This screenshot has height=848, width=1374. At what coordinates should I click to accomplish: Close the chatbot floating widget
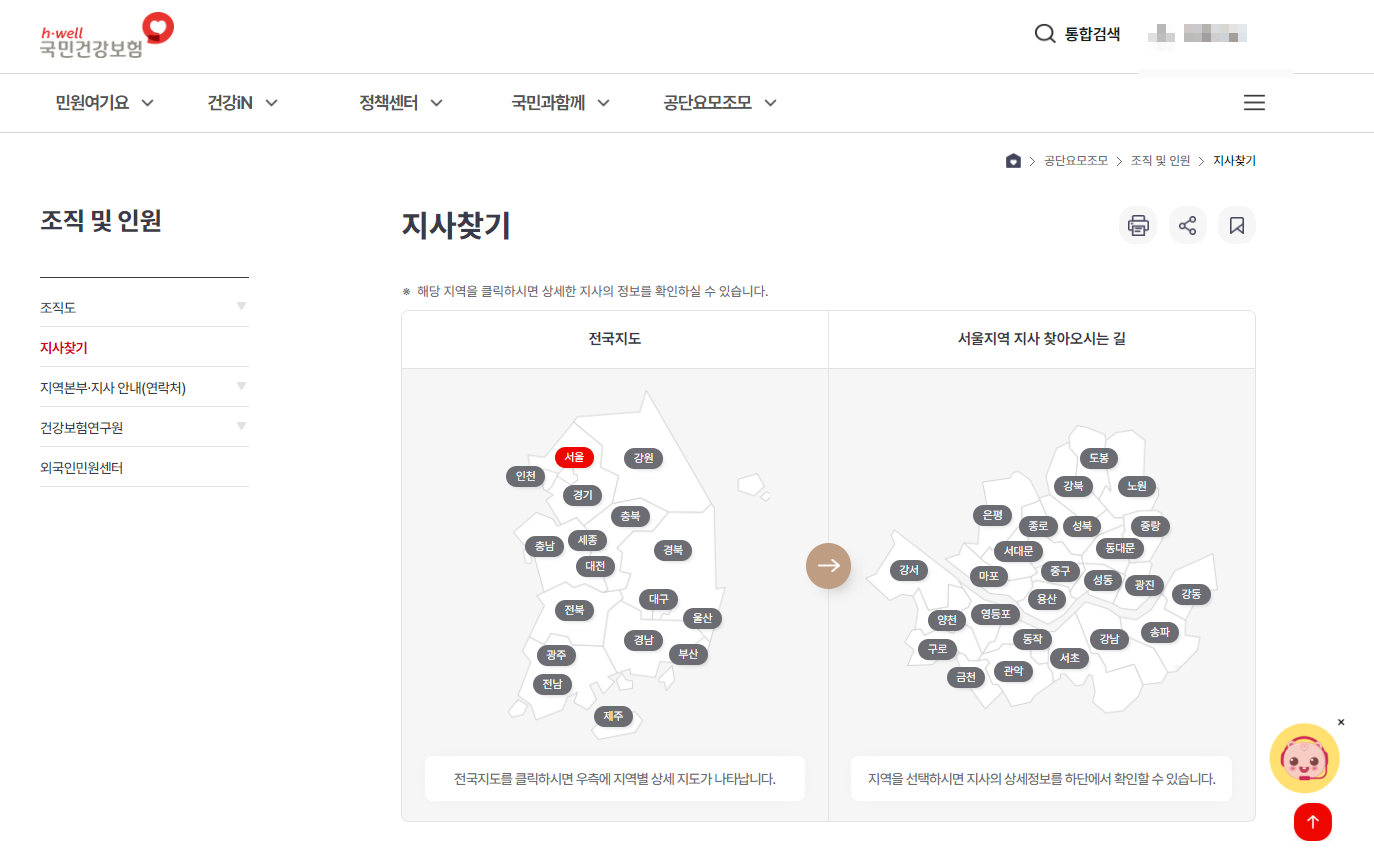point(1341,722)
